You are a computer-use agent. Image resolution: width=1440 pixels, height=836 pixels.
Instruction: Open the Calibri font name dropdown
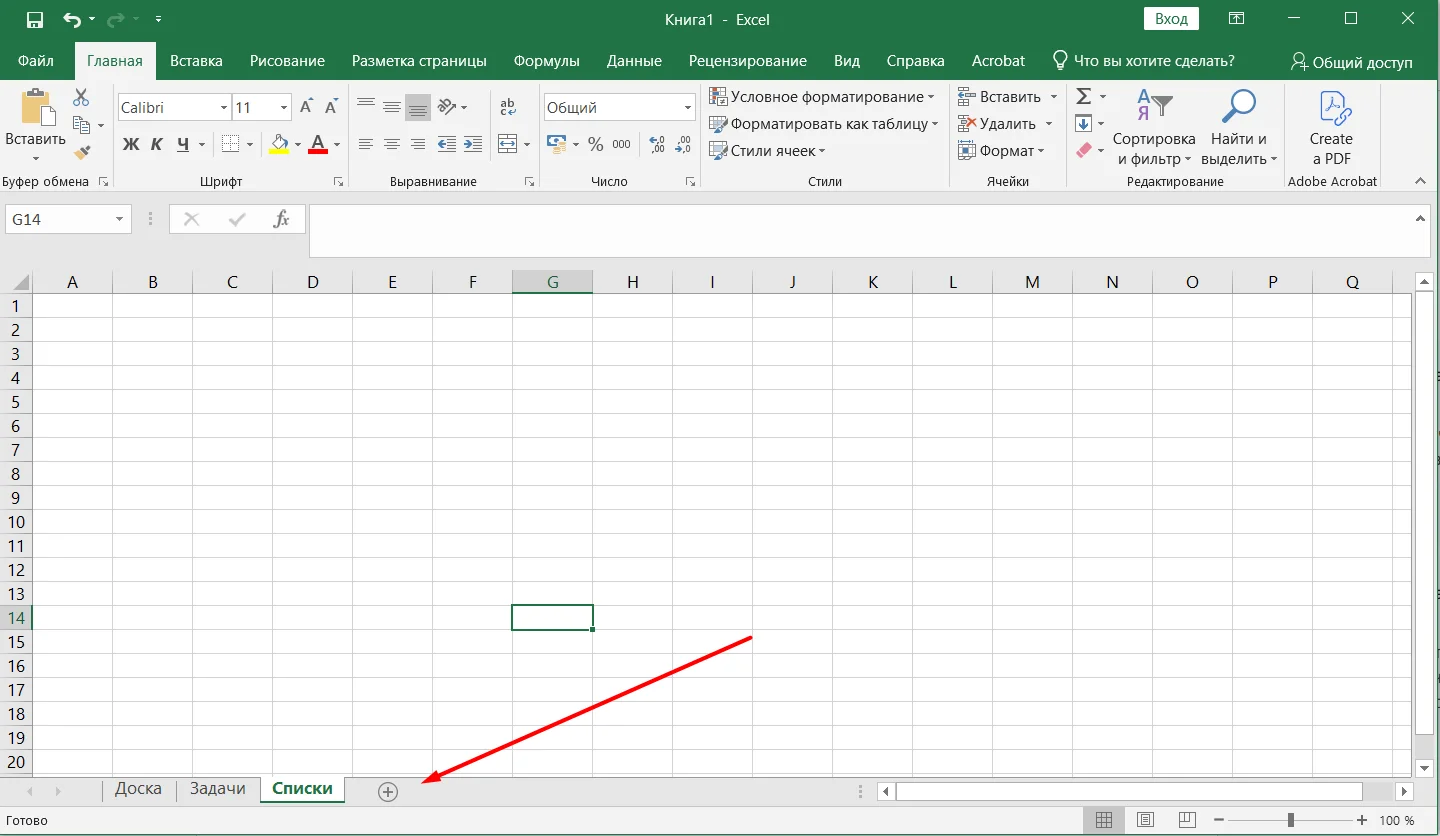click(x=224, y=107)
